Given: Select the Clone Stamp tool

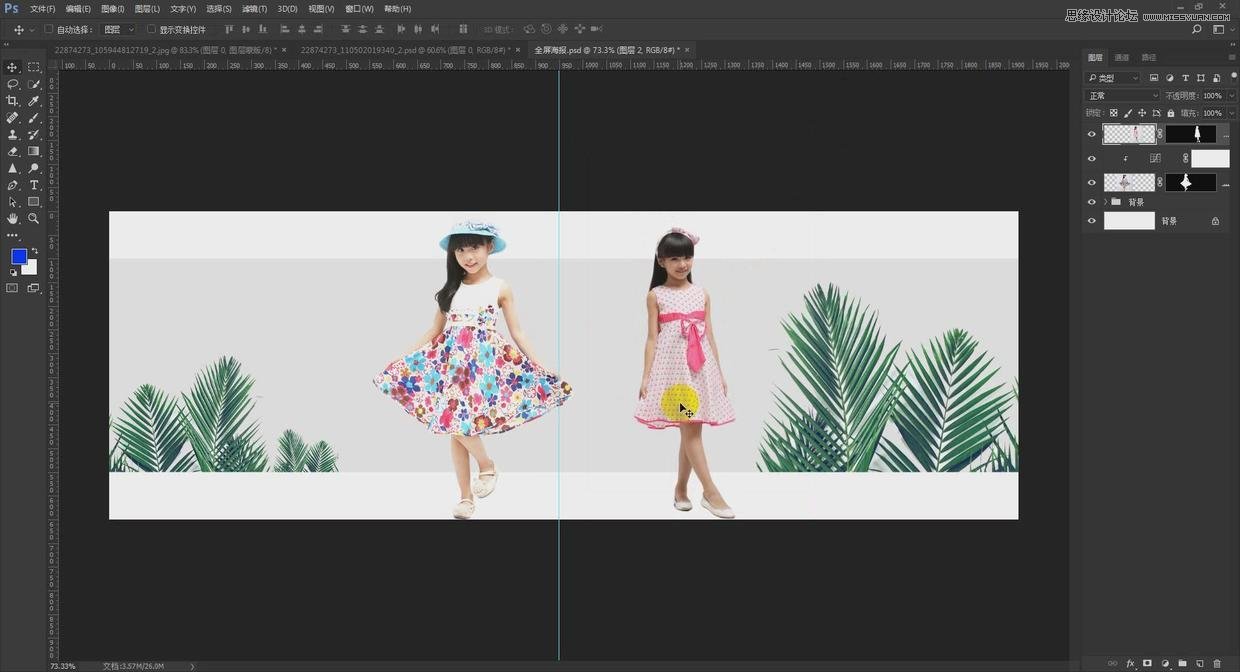Looking at the screenshot, I should click(x=13, y=134).
